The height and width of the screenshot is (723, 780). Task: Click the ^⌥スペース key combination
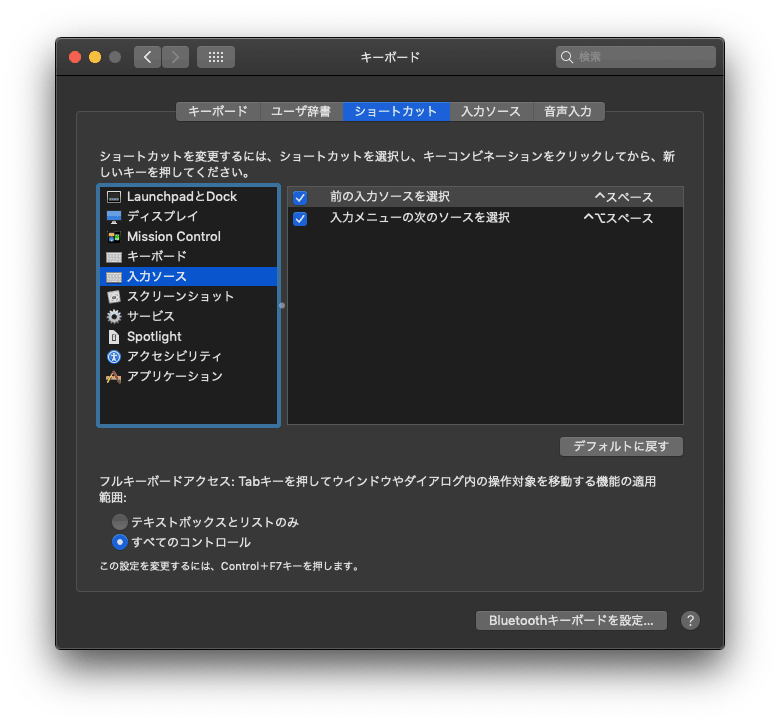pos(618,218)
